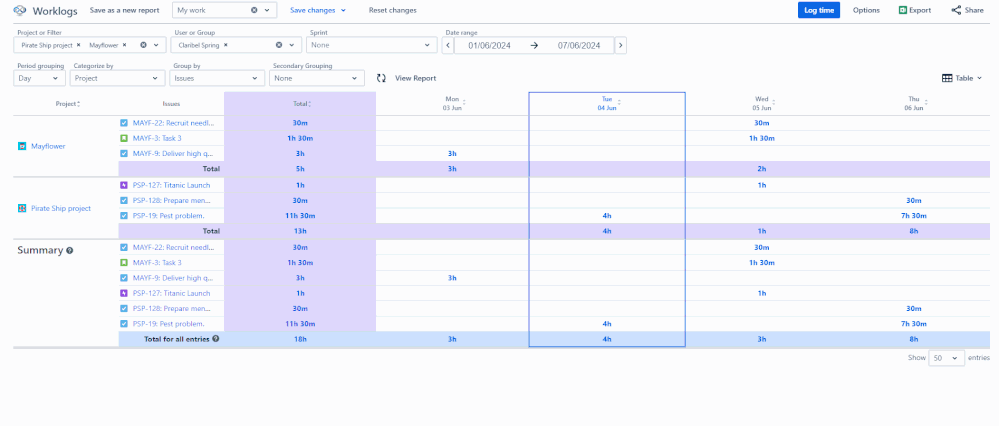Image resolution: width=999 pixels, height=426 pixels.
Task: Click View Report
Action: click(x=415, y=78)
